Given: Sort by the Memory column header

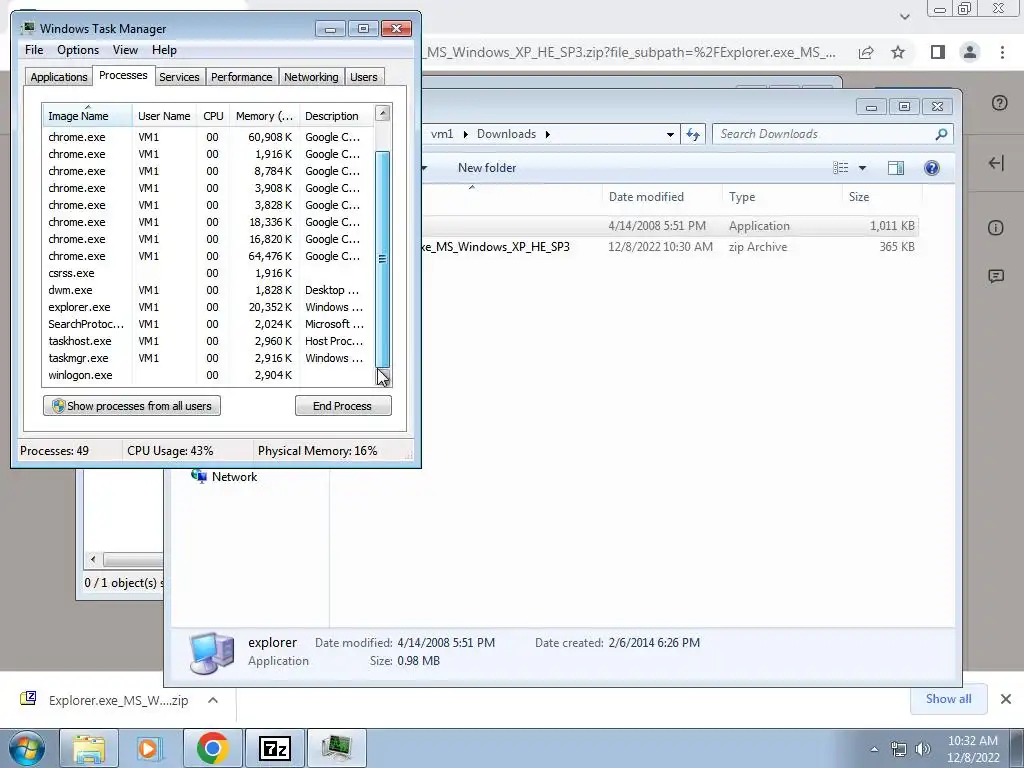Looking at the screenshot, I should point(264,116).
